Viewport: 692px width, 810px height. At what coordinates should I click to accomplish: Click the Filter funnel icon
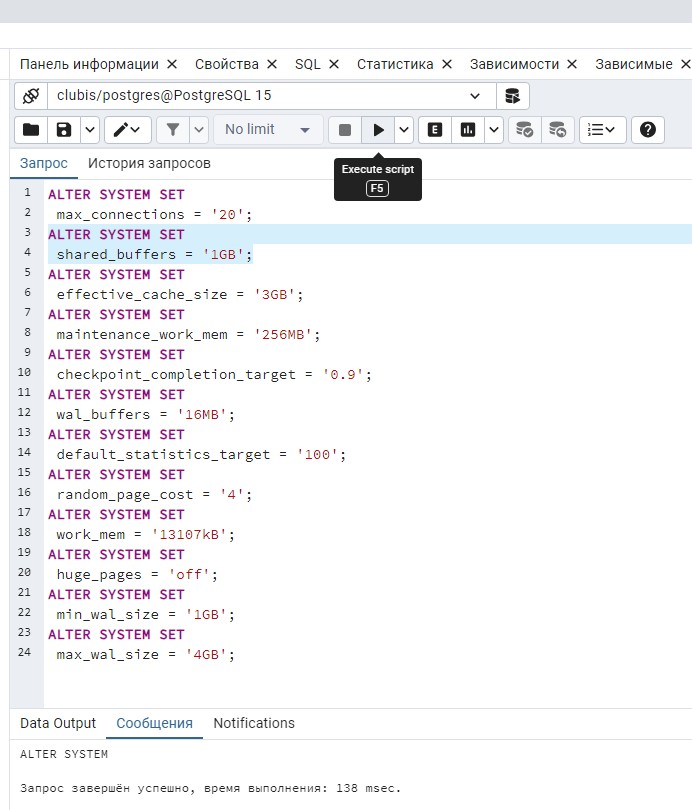(173, 130)
